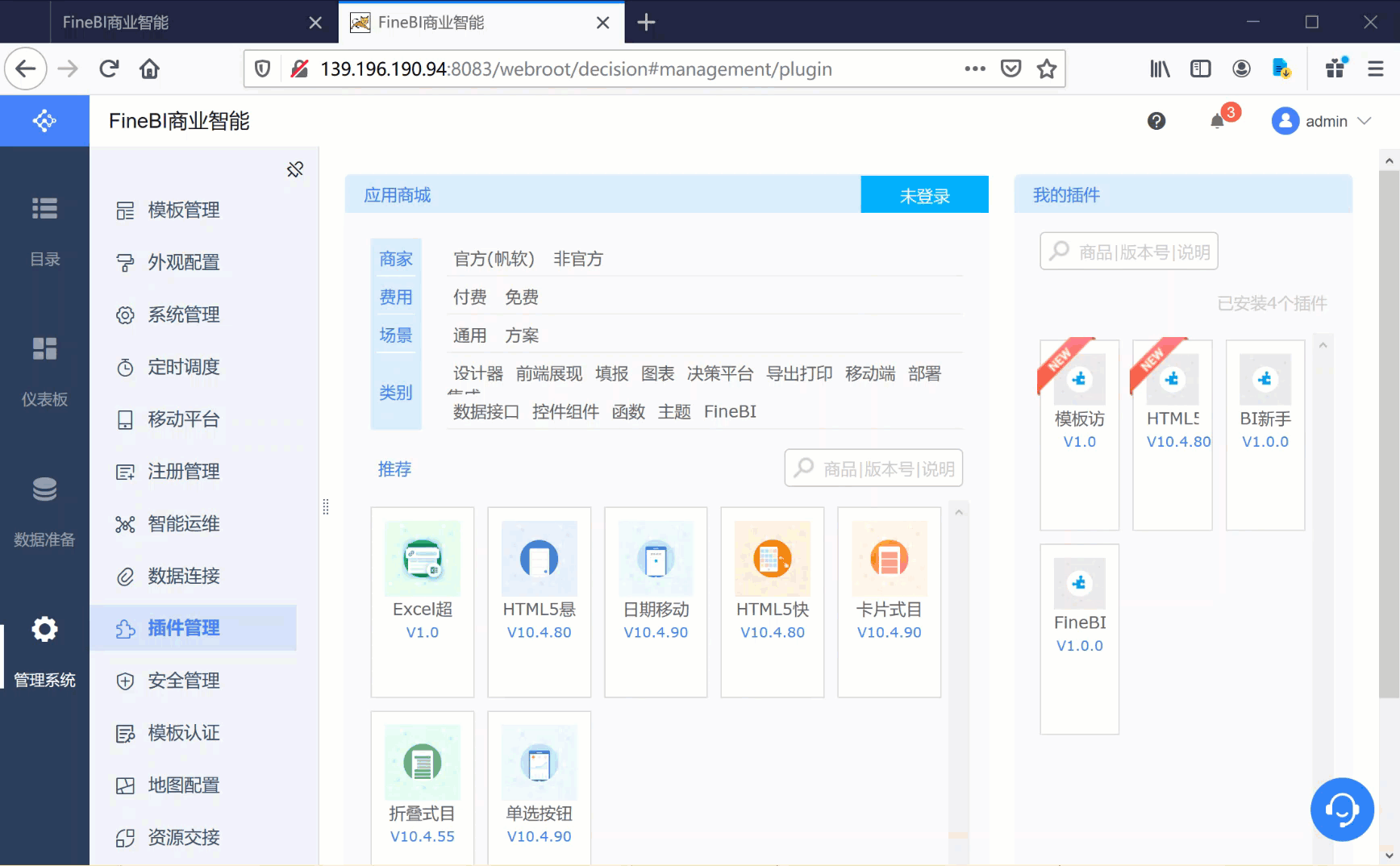This screenshot has height=866, width=1400.
Task: Unpin the navigation panel with pin icon
Action: [x=295, y=169]
